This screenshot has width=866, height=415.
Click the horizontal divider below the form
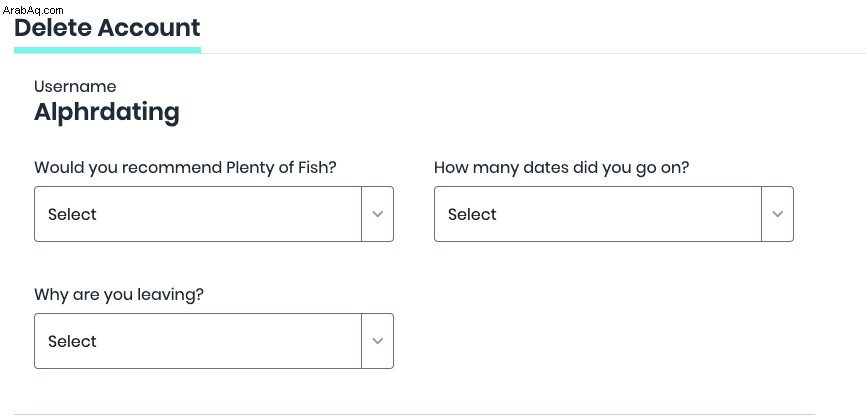[x=414, y=413]
